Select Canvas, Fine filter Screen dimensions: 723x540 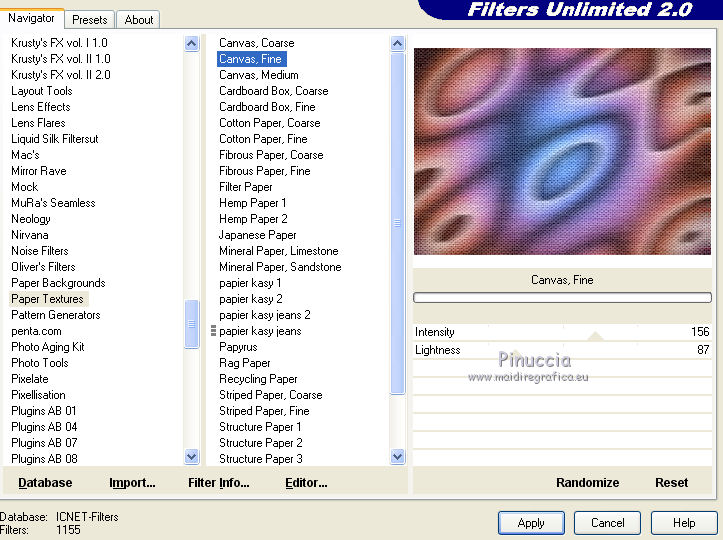pos(250,59)
